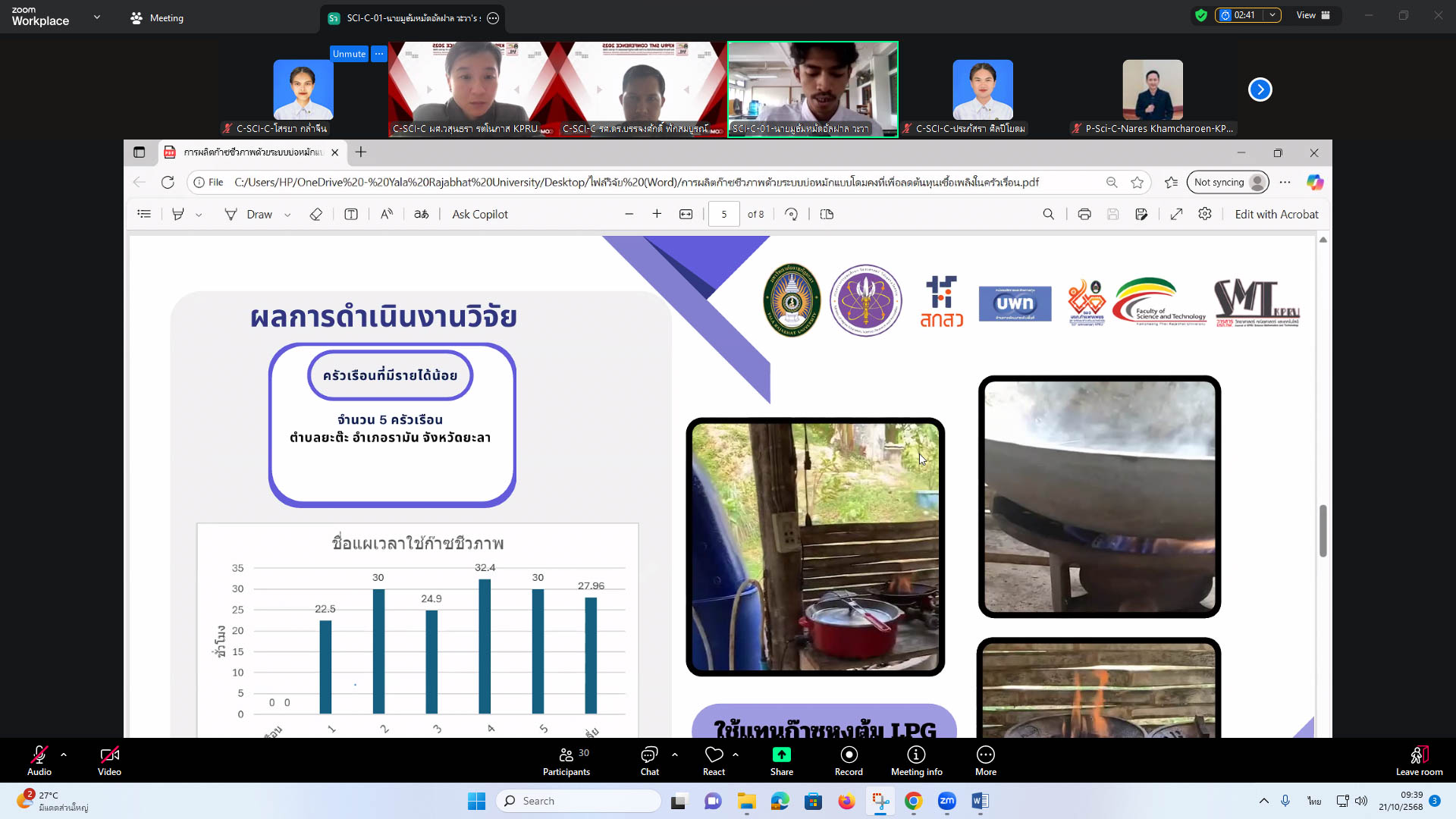Screen dimensions: 1456x819
Task: Toggle the Record button in Zoom
Action: pos(849,760)
